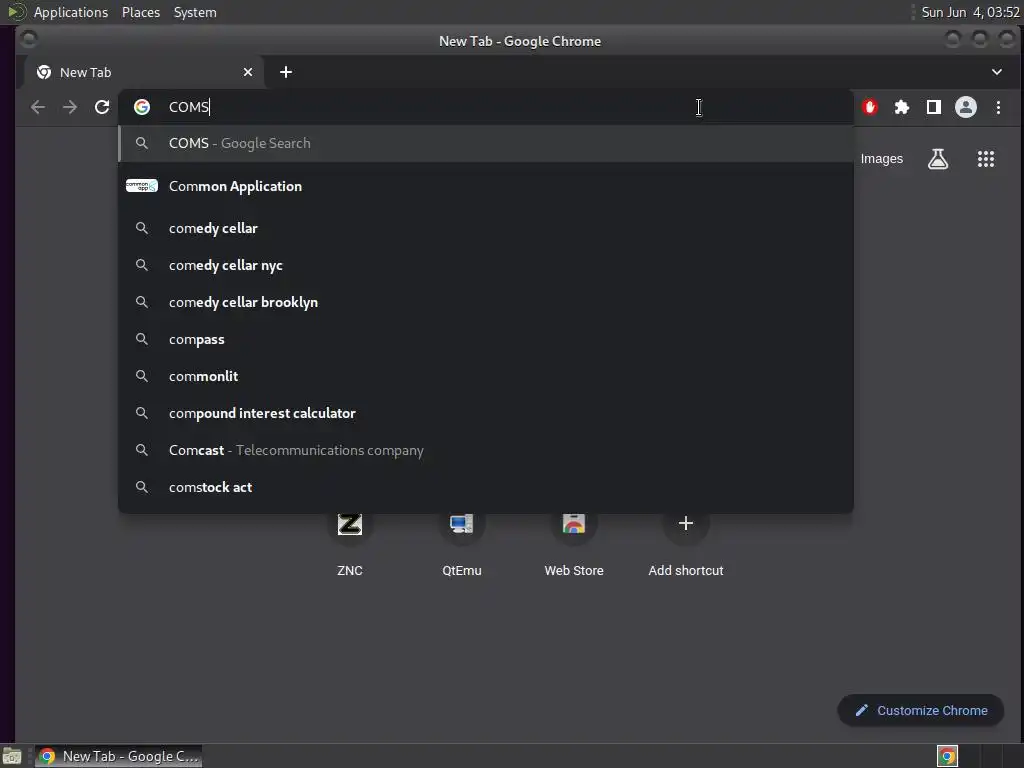Select the comstock act suggestion
Image resolution: width=1024 pixels, height=768 pixels.
(486, 487)
